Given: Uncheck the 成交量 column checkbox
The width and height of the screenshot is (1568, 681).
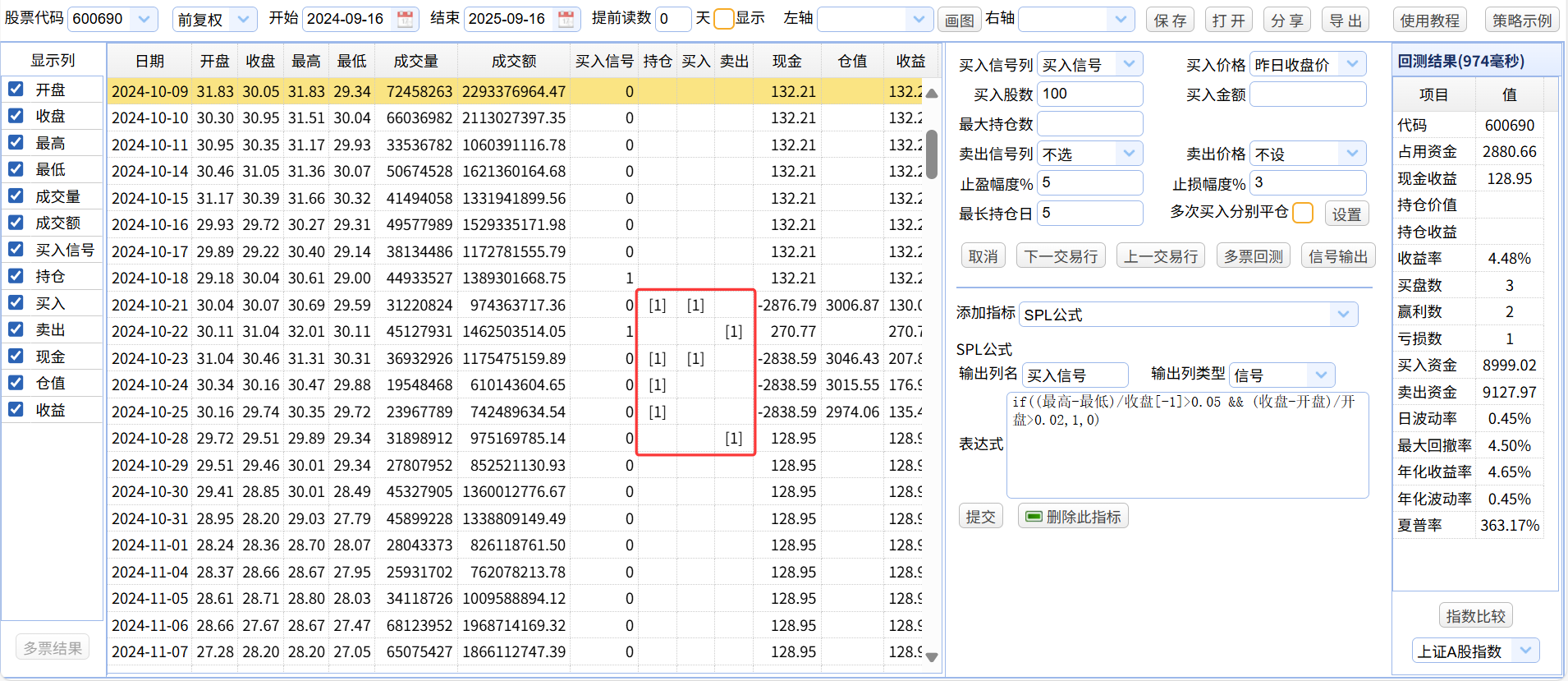Looking at the screenshot, I should tap(16, 196).
